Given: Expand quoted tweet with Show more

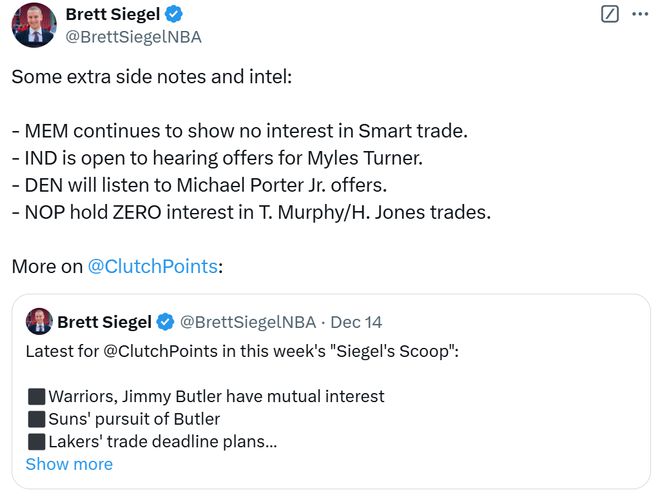Looking at the screenshot, I should [x=69, y=464].
